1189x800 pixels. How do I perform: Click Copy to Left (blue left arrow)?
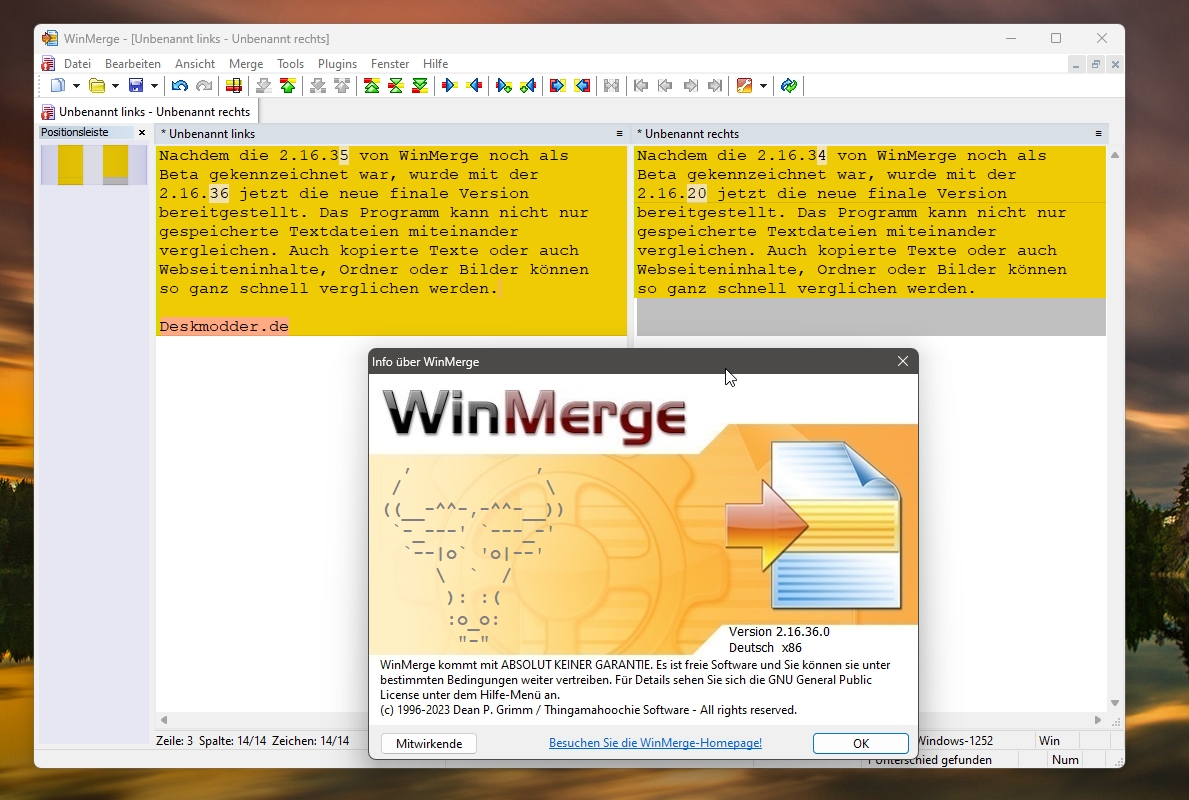[x=474, y=86]
